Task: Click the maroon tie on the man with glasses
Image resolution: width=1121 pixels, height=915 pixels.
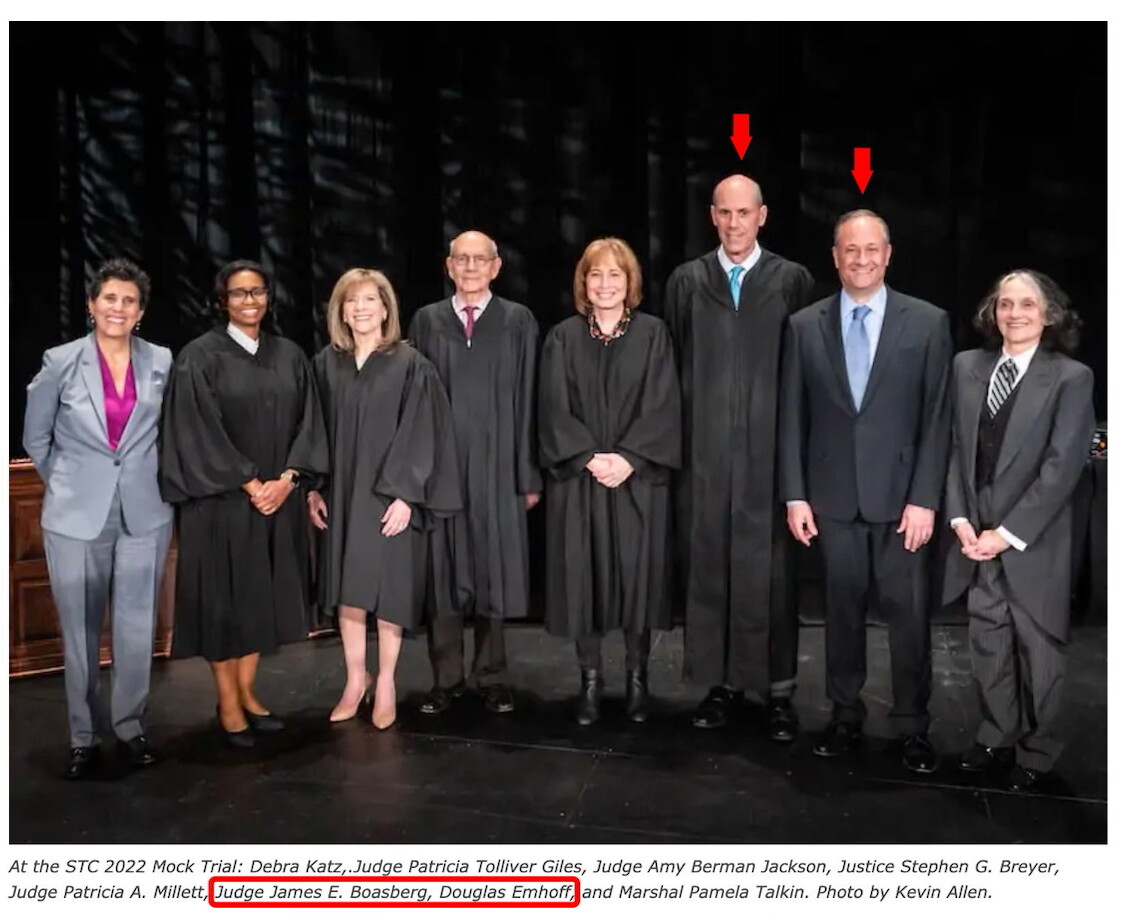Action: 469,322
